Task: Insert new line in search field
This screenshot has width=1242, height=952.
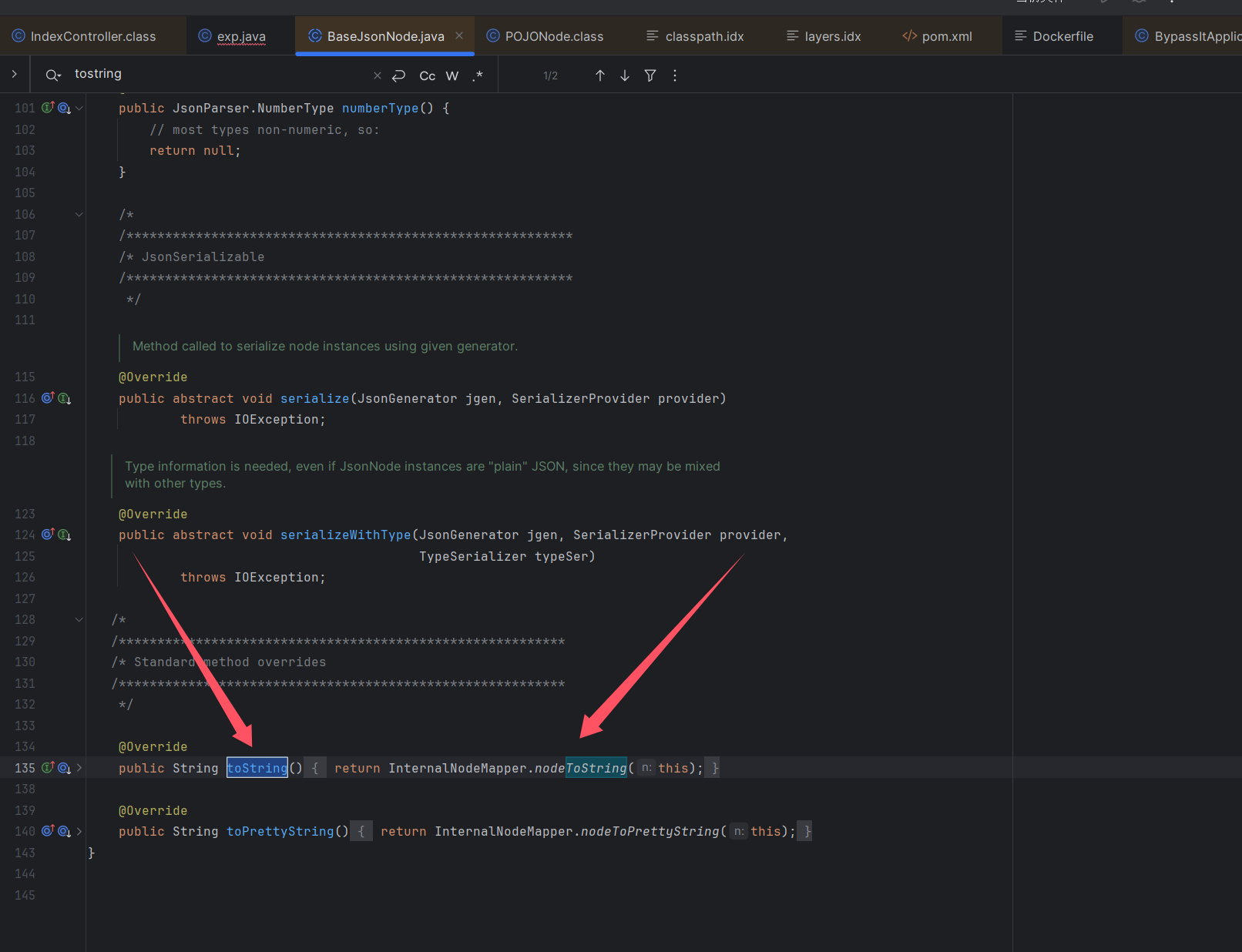Action: coord(398,75)
